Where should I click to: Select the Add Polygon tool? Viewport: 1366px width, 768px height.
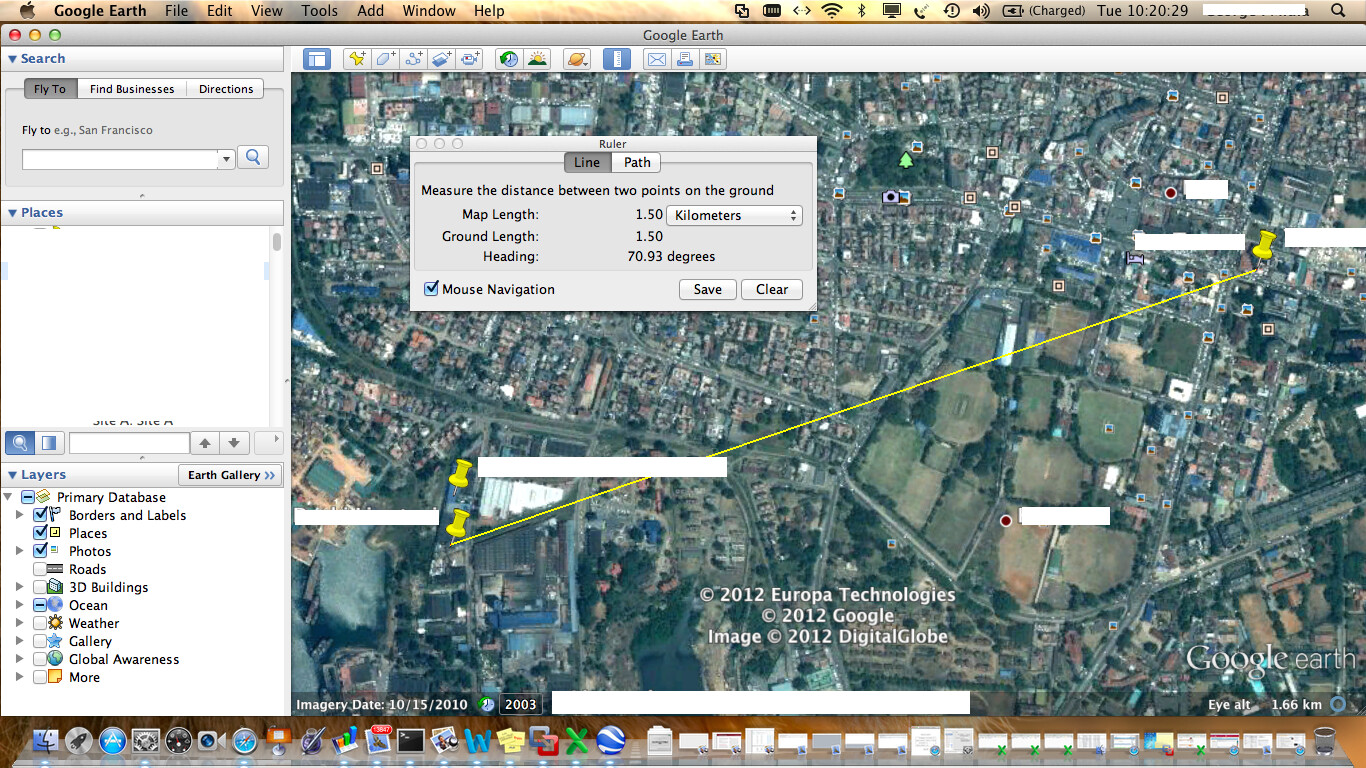[x=383, y=58]
